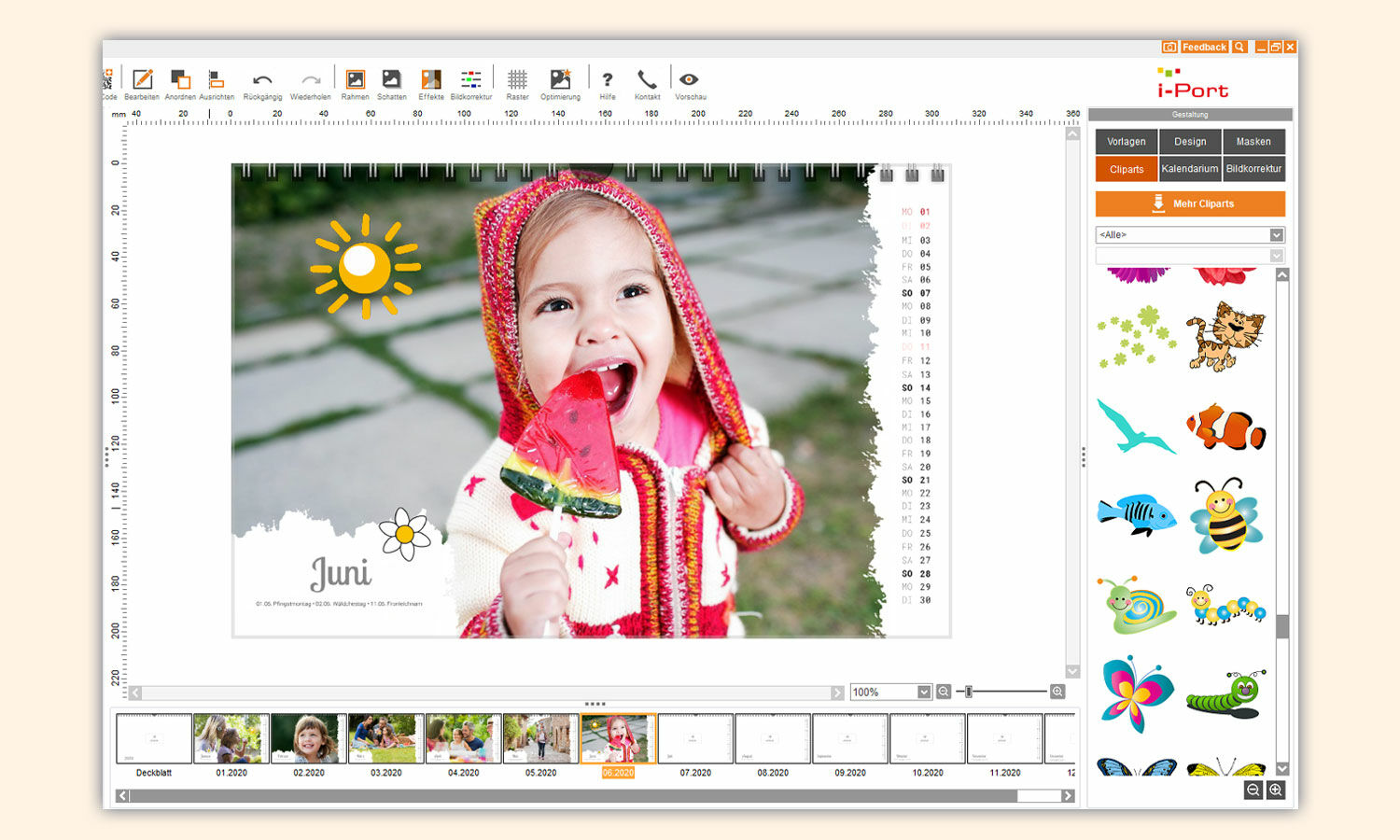1400x840 pixels.
Task: Open the Masken tab
Action: (1253, 142)
